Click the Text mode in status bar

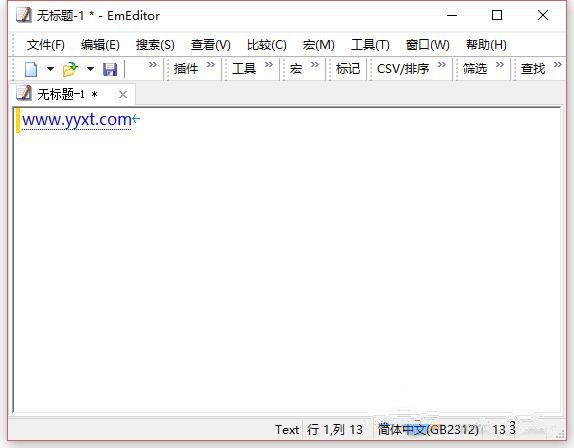(287, 429)
